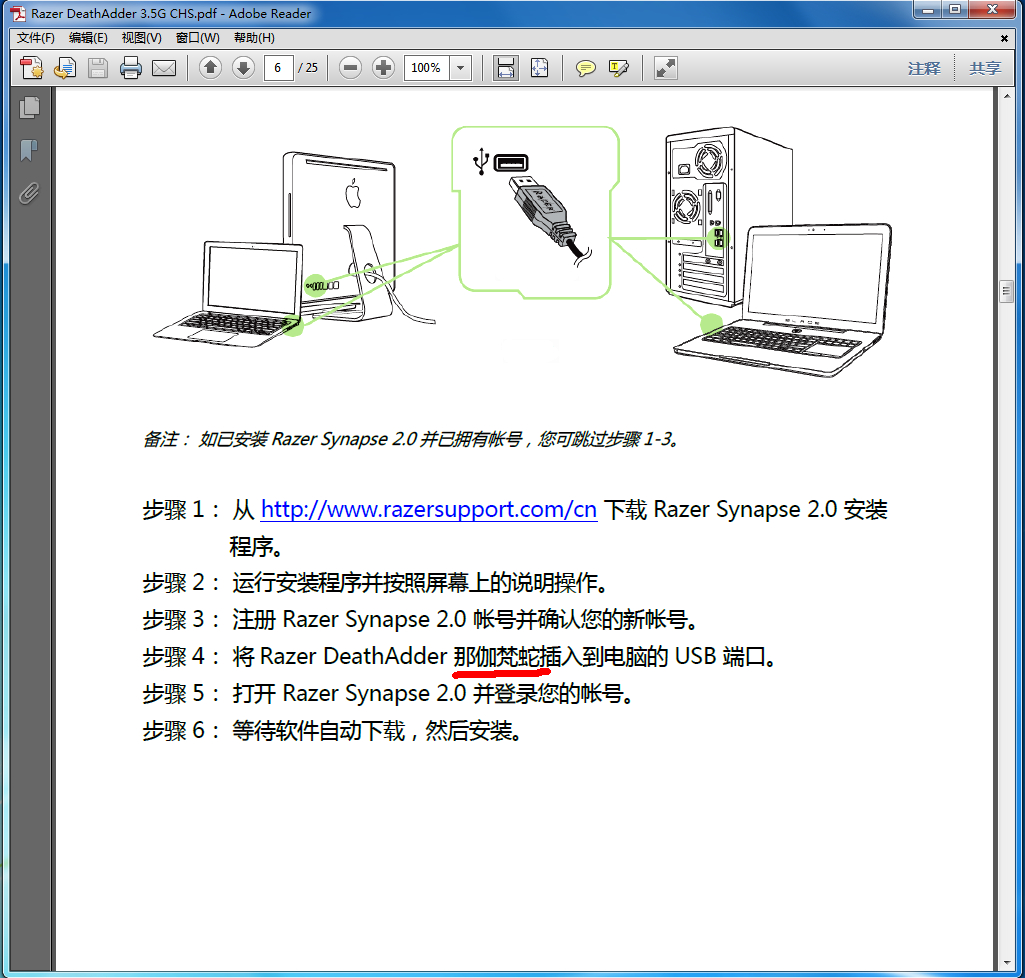Open the 编辑(E) menu
1025x978 pixels.
coord(88,38)
